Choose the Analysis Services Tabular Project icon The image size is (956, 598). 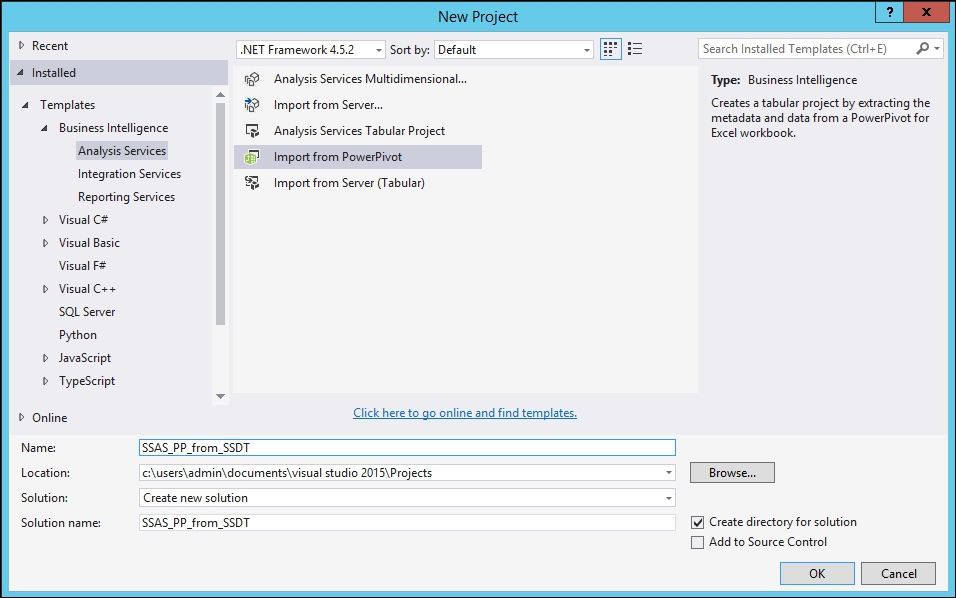(x=252, y=131)
